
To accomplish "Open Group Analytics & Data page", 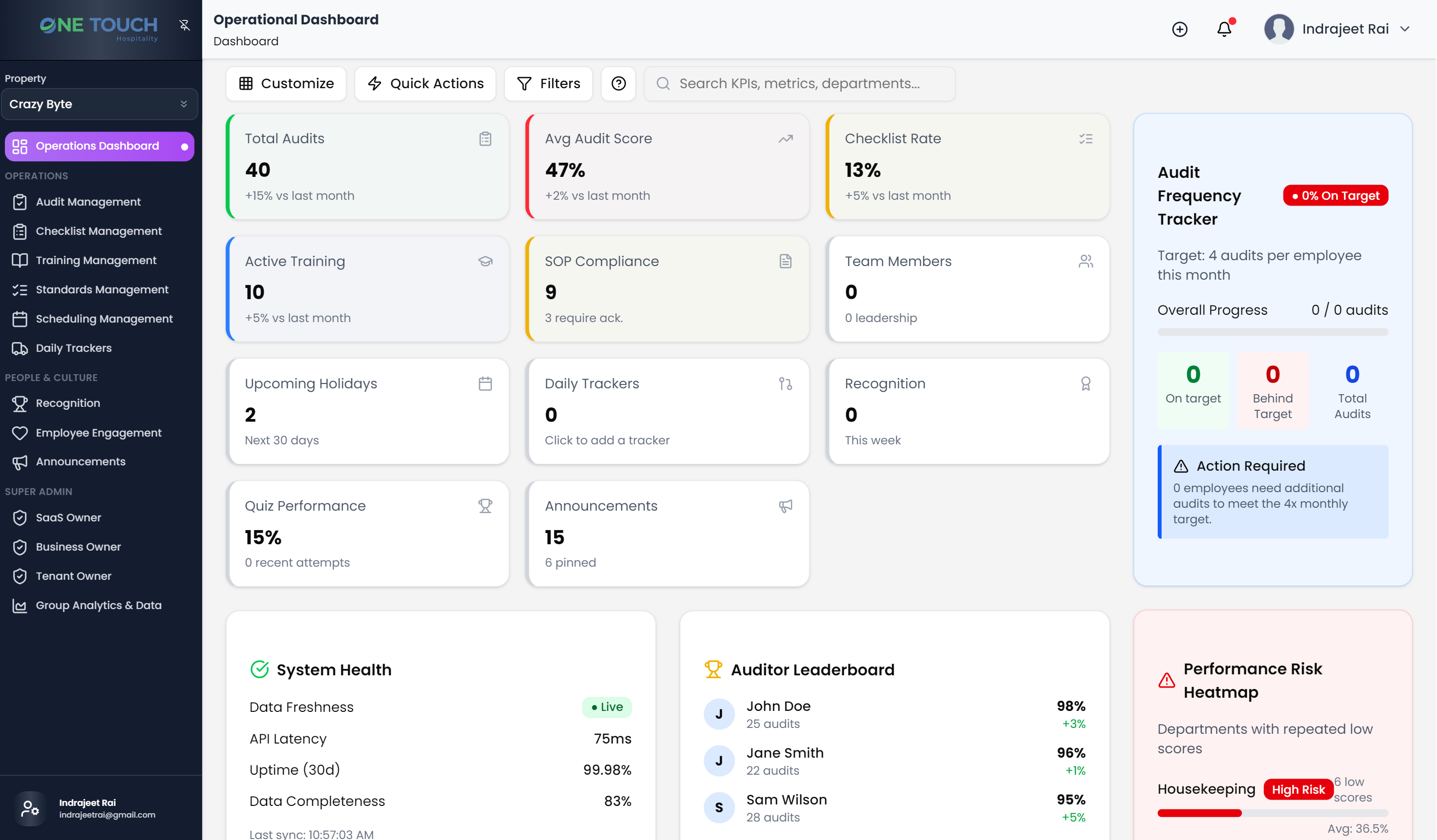I will click(98, 605).
